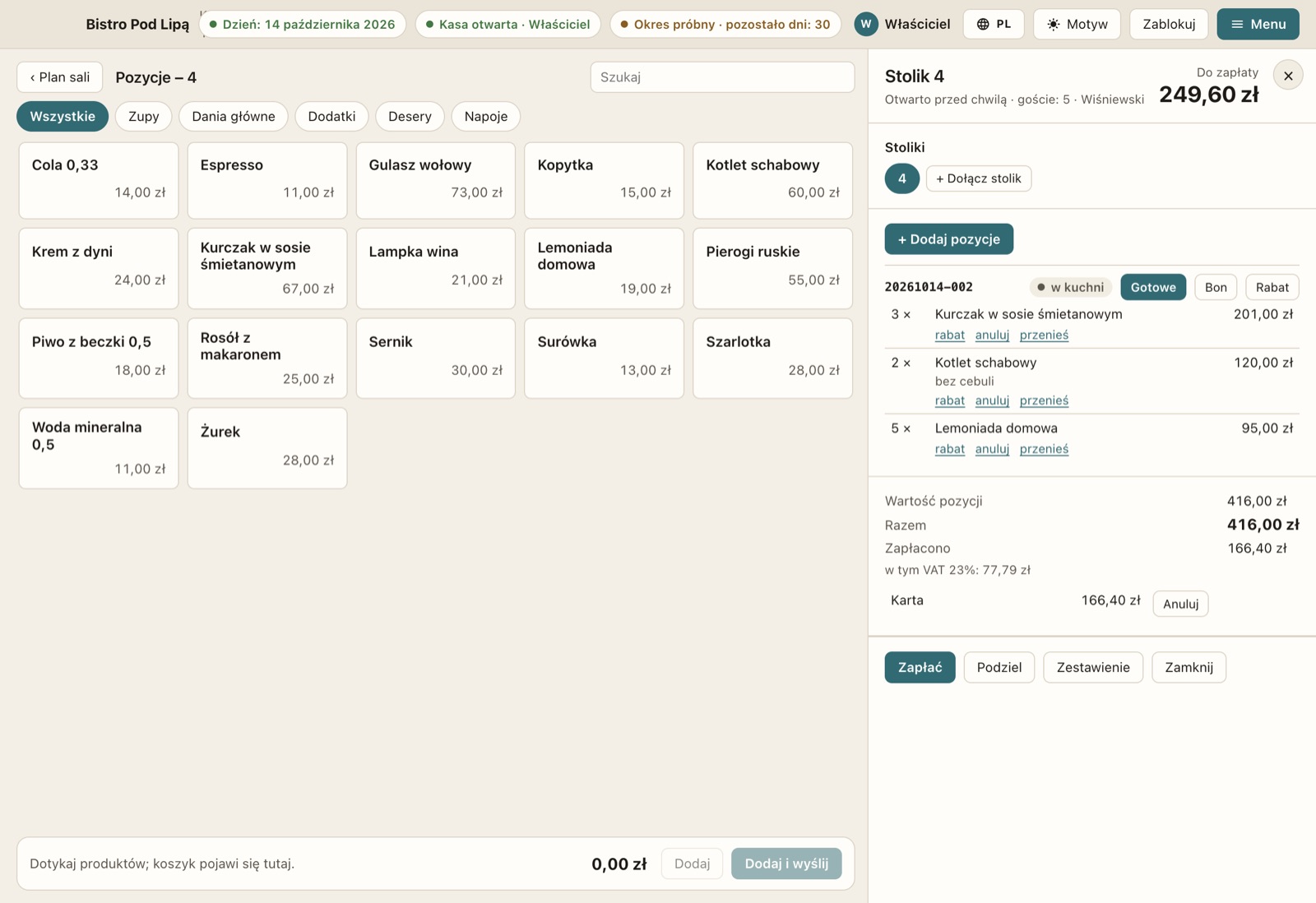This screenshot has height=903, width=1316.
Task: Open rabat link for Kotlet schabowy
Action: 949,401
